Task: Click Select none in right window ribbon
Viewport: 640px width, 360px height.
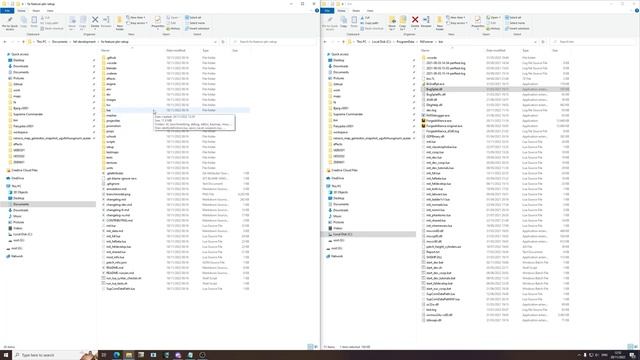Action: [x=515, y=23]
